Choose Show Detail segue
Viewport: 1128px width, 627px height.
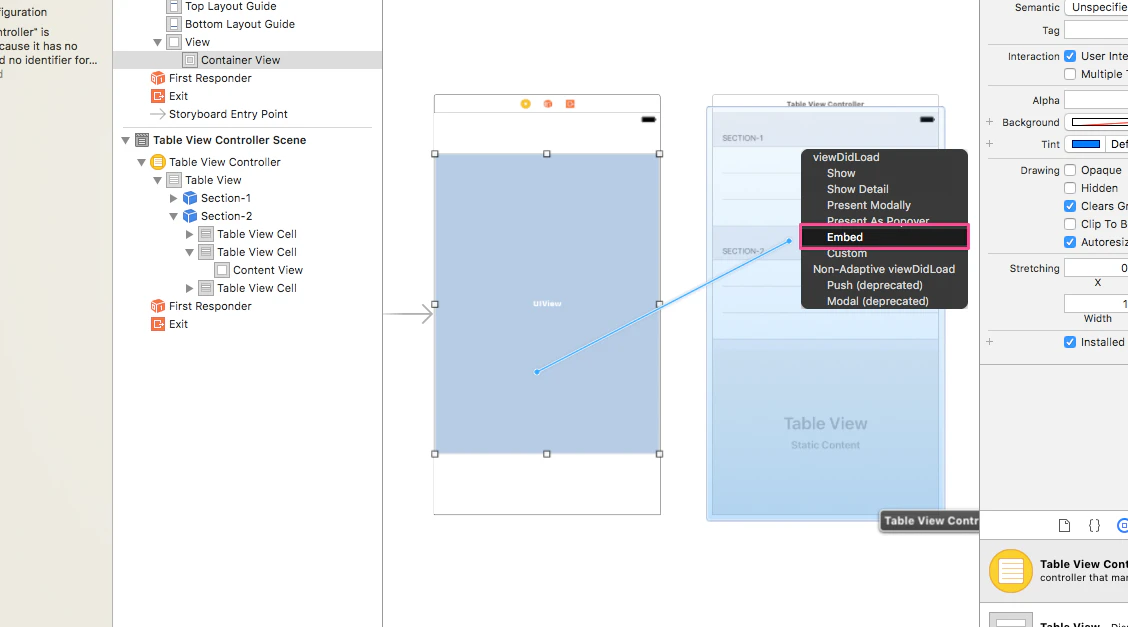coord(858,189)
